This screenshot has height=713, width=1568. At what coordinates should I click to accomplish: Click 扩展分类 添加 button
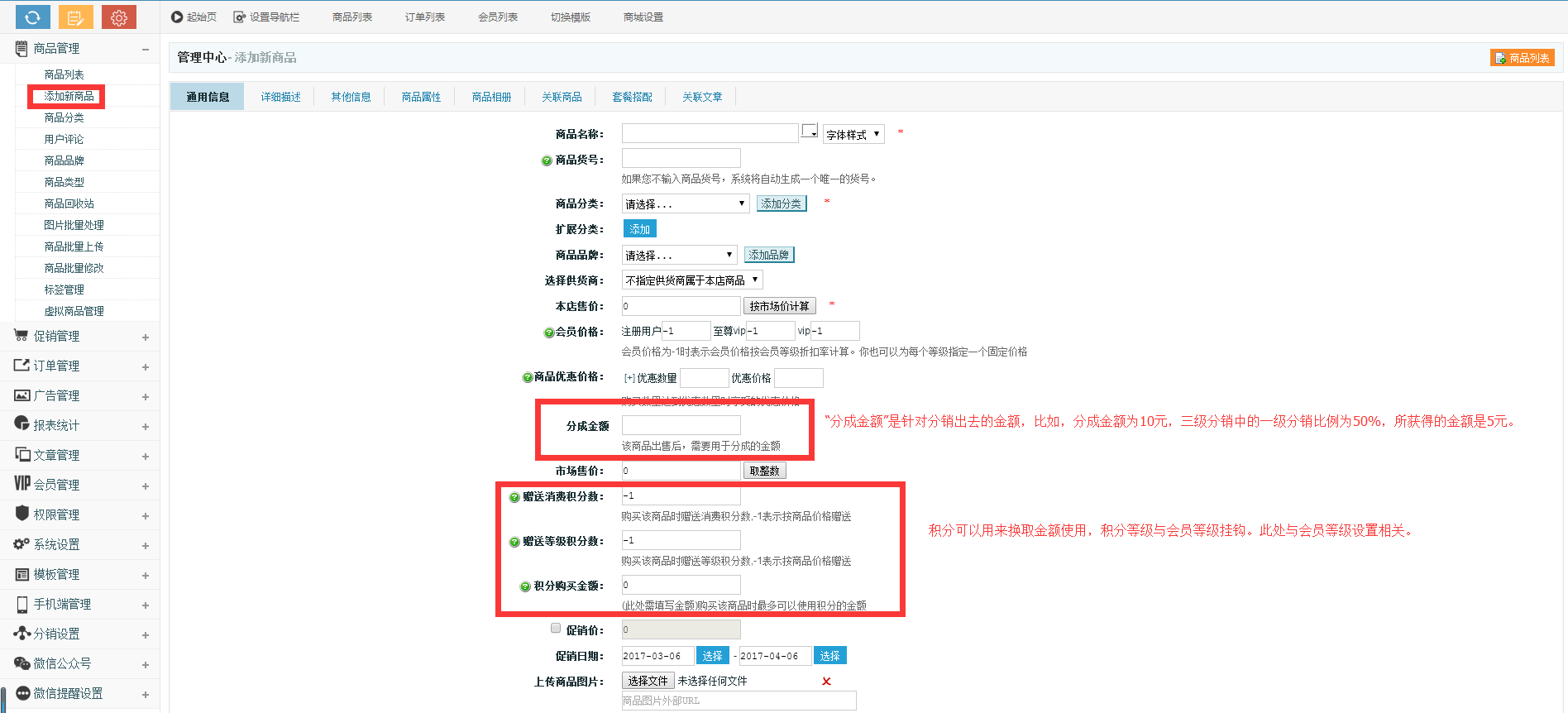639,229
